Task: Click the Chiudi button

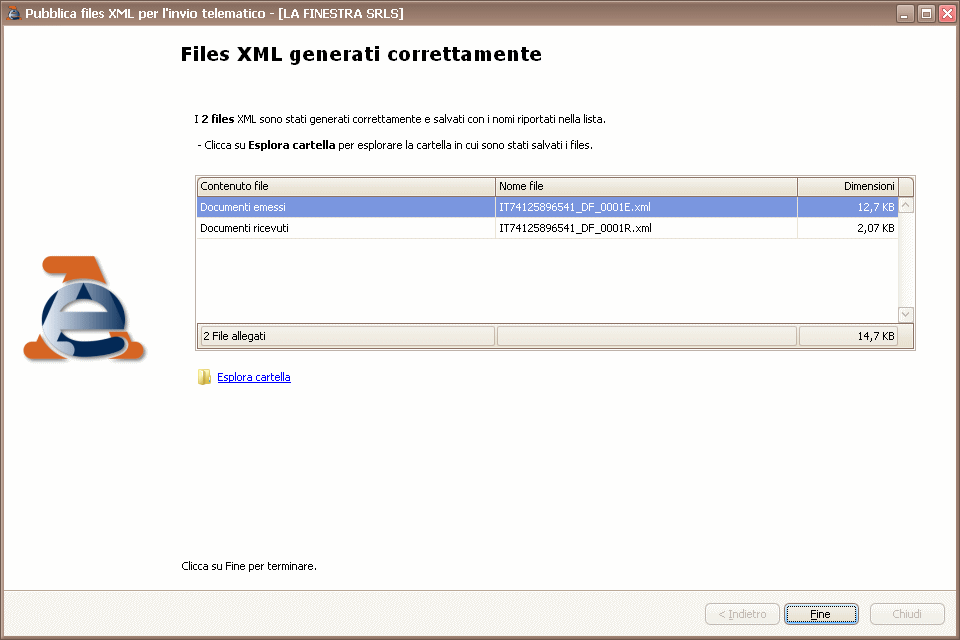Action: point(907,614)
